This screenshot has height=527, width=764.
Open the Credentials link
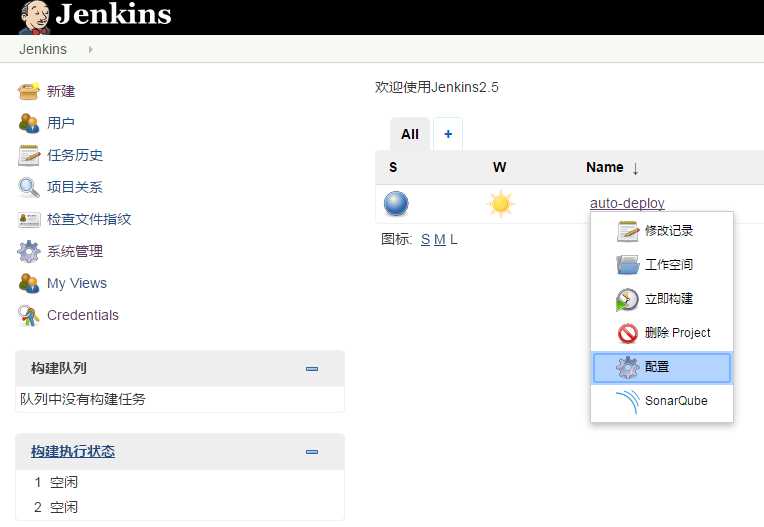83,315
